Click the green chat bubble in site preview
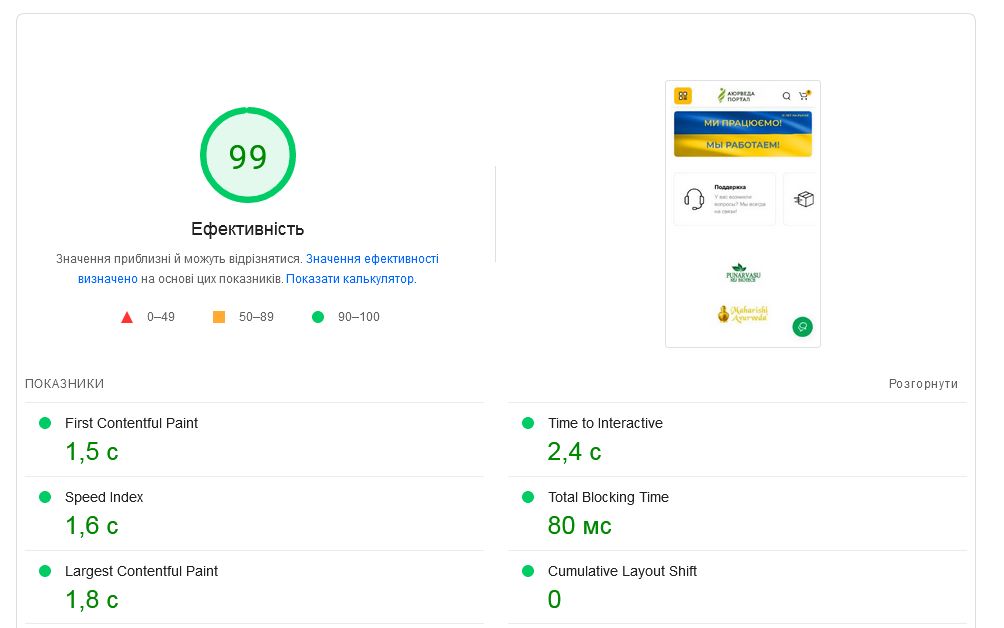The image size is (1004, 628). click(802, 327)
